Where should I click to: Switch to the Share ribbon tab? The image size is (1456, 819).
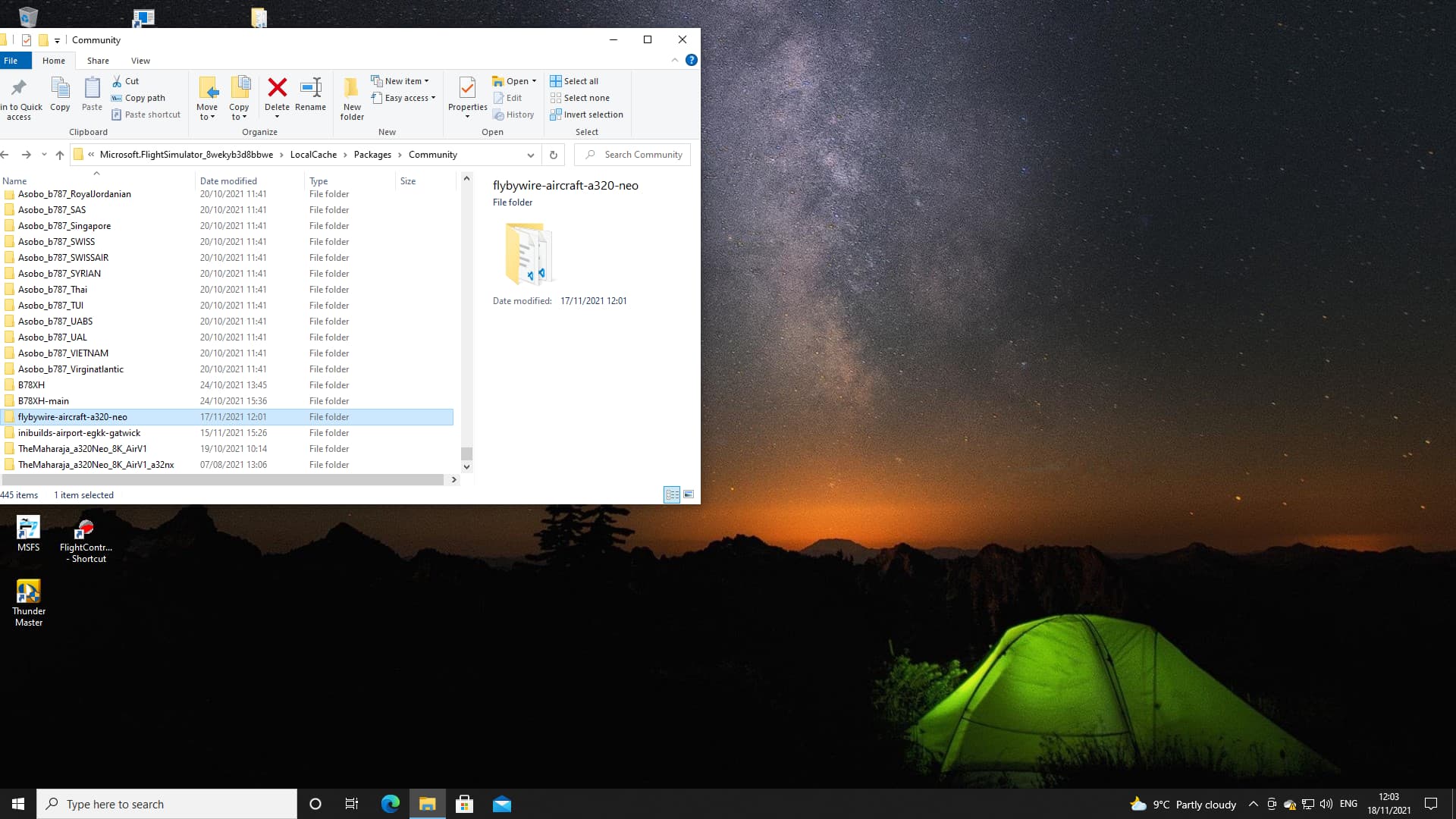[98, 61]
